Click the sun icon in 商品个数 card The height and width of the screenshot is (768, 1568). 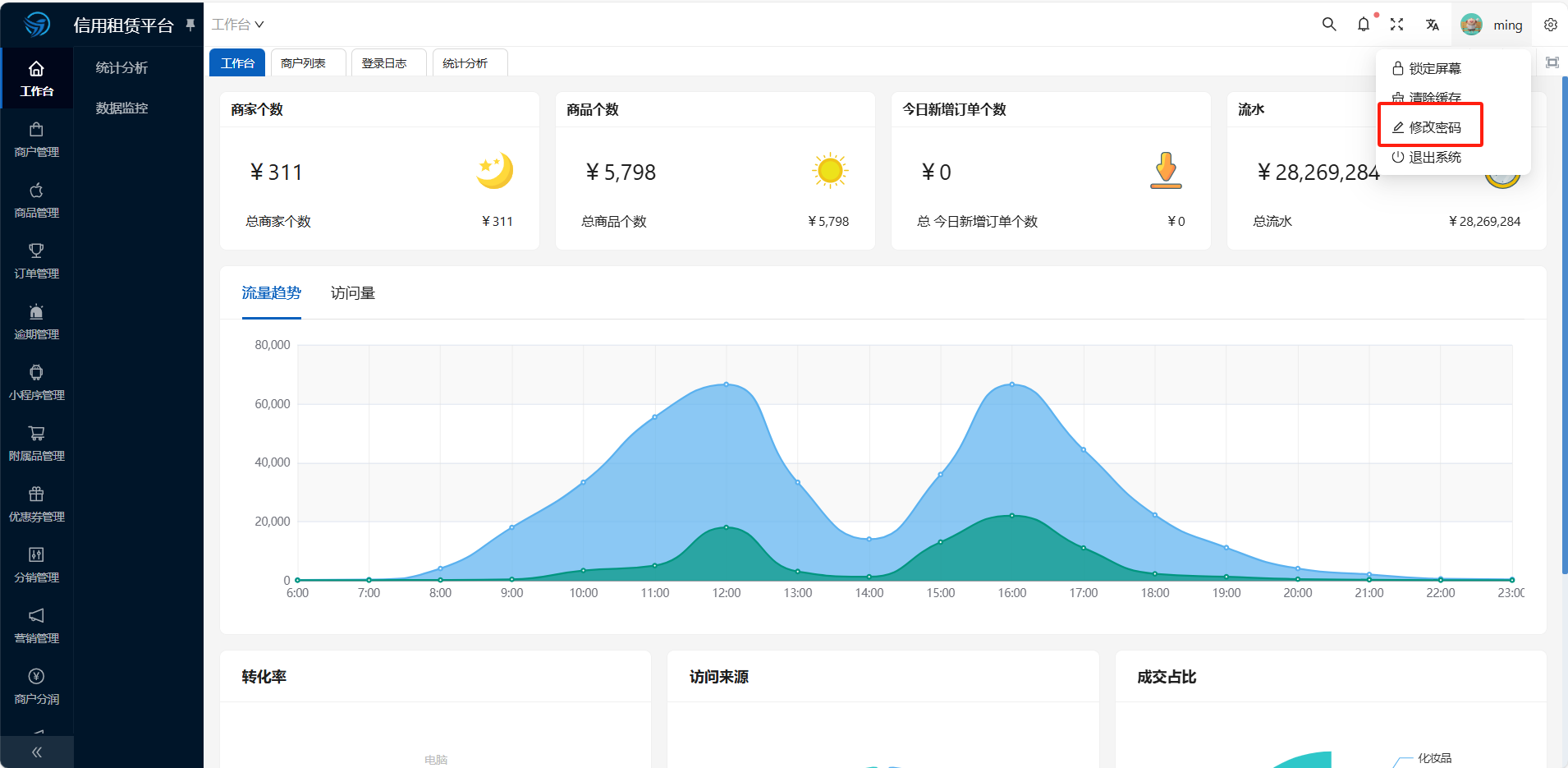(x=830, y=171)
